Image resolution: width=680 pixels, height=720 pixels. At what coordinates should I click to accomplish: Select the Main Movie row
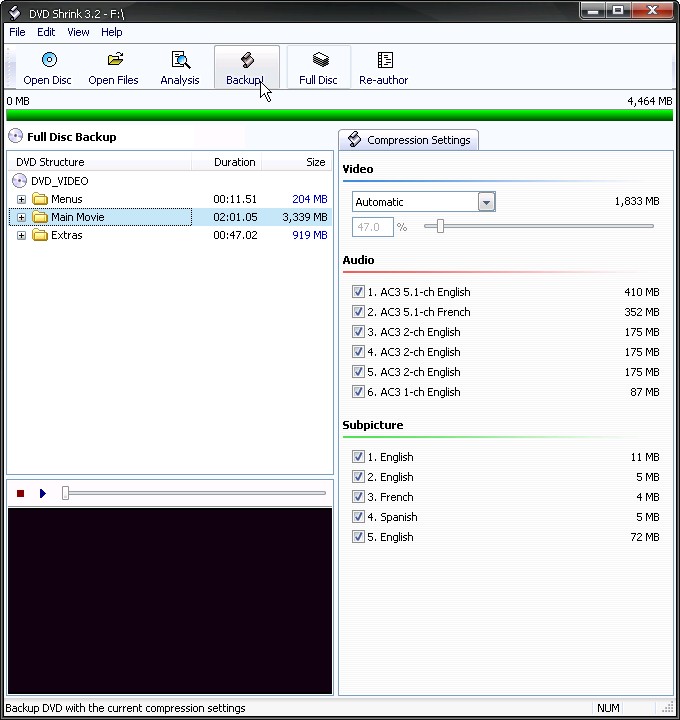(x=170, y=217)
